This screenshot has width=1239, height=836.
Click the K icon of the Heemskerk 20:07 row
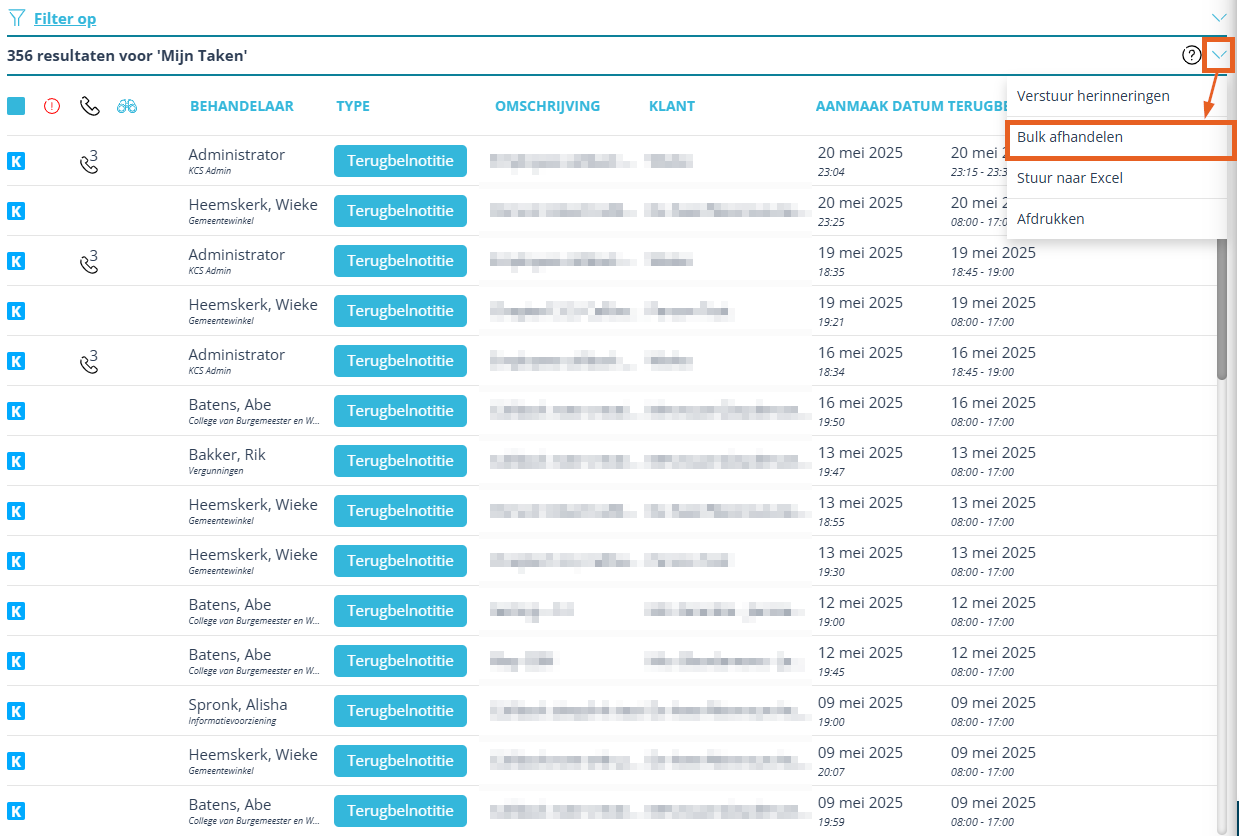[16, 761]
